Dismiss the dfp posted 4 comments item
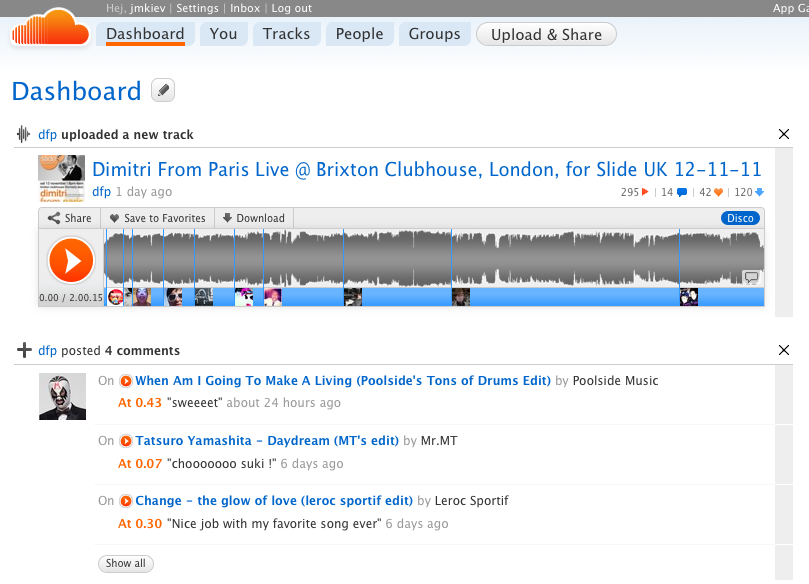The height and width of the screenshot is (584, 809). 784,350
